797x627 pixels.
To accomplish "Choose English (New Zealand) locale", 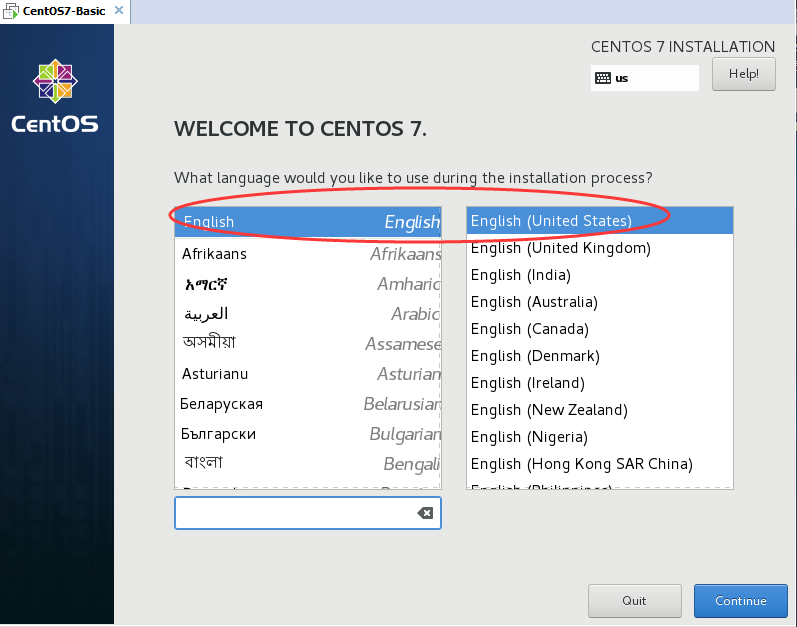I will [600, 410].
